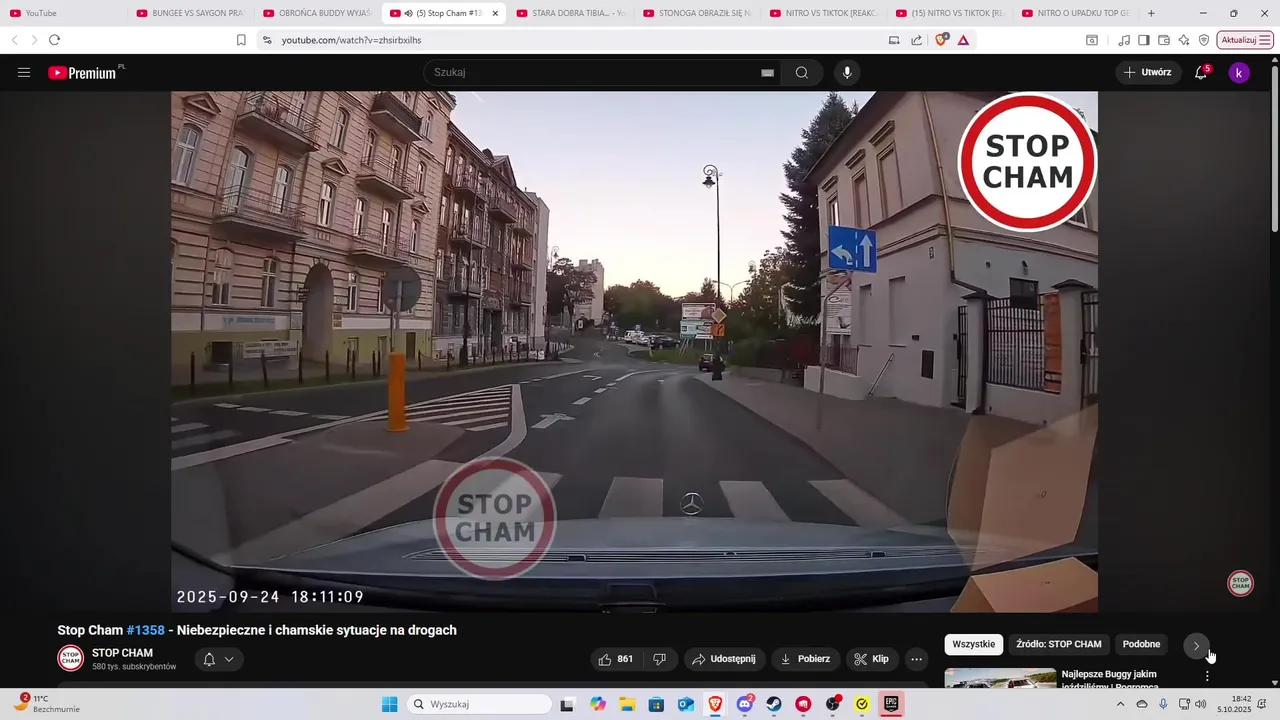Open Brave Shields lion icon
Image resolution: width=1280 pixels, height=720 pixels.
[941, 40]
